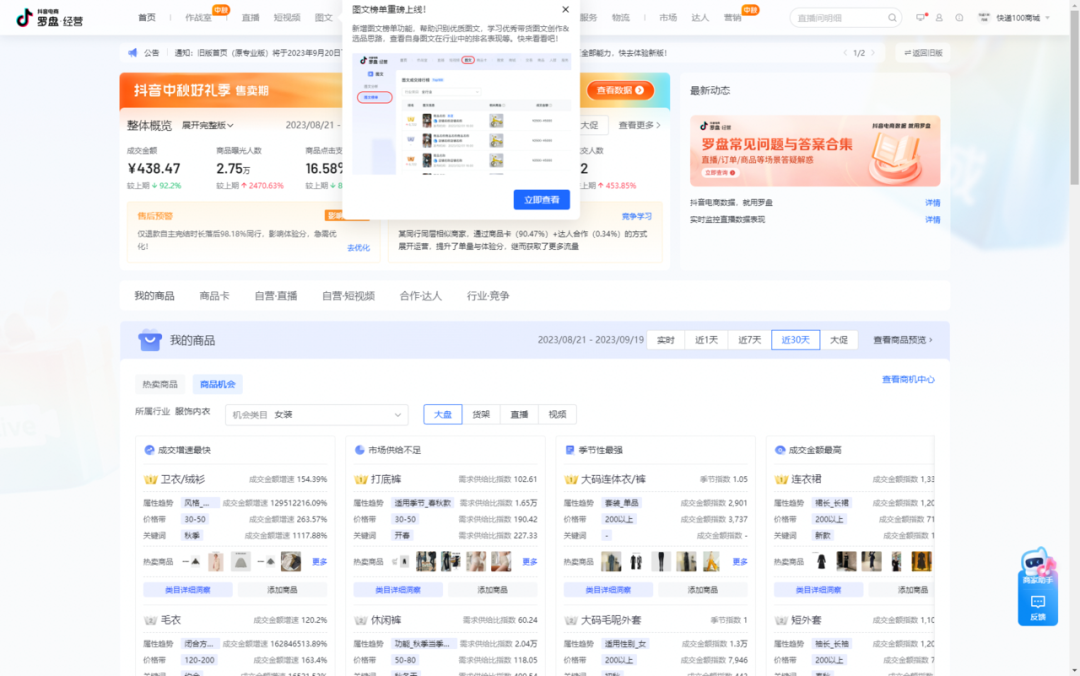
Task: Go to previous announcement arrow
Action: 845,52
